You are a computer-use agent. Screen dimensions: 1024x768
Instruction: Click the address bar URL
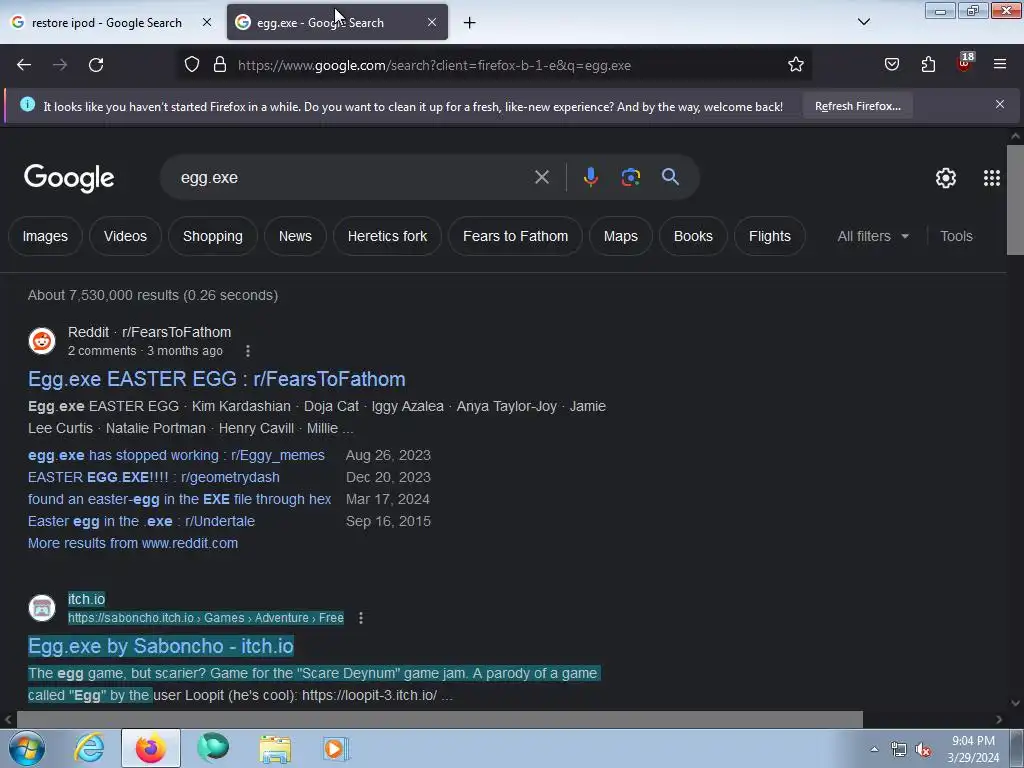[x=434, y=65]
